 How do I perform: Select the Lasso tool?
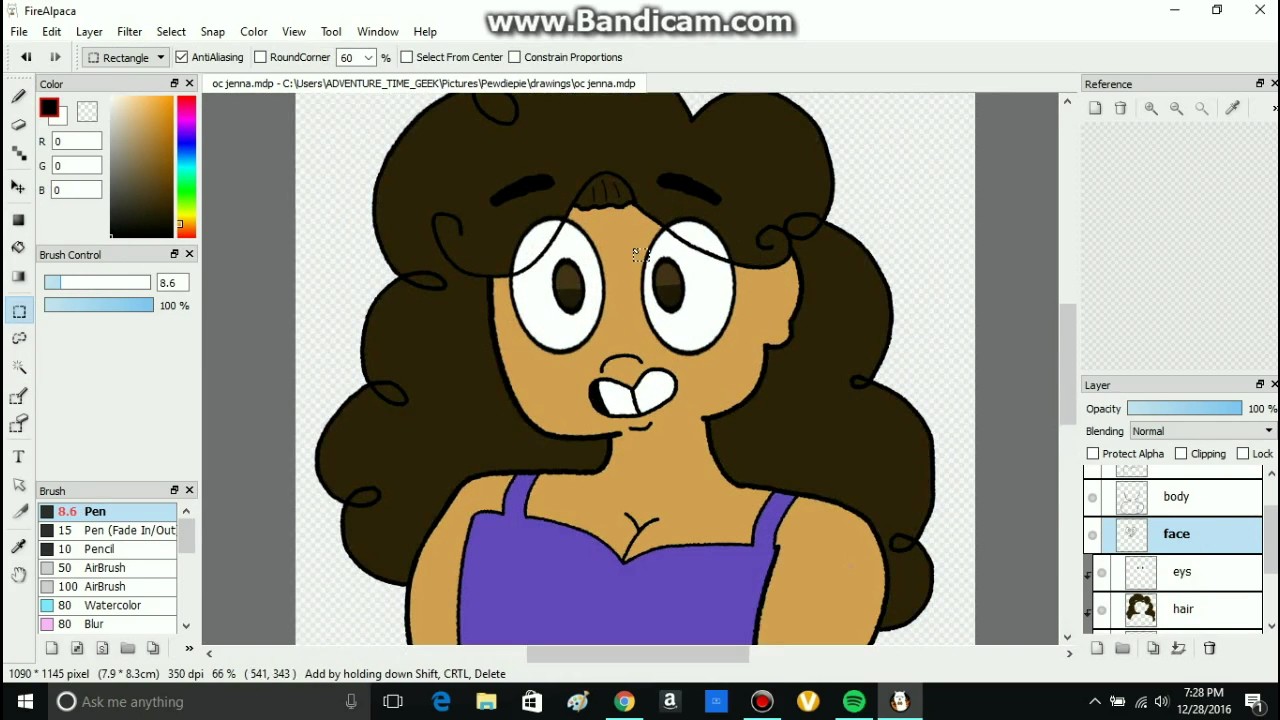[x=18, y=339]
